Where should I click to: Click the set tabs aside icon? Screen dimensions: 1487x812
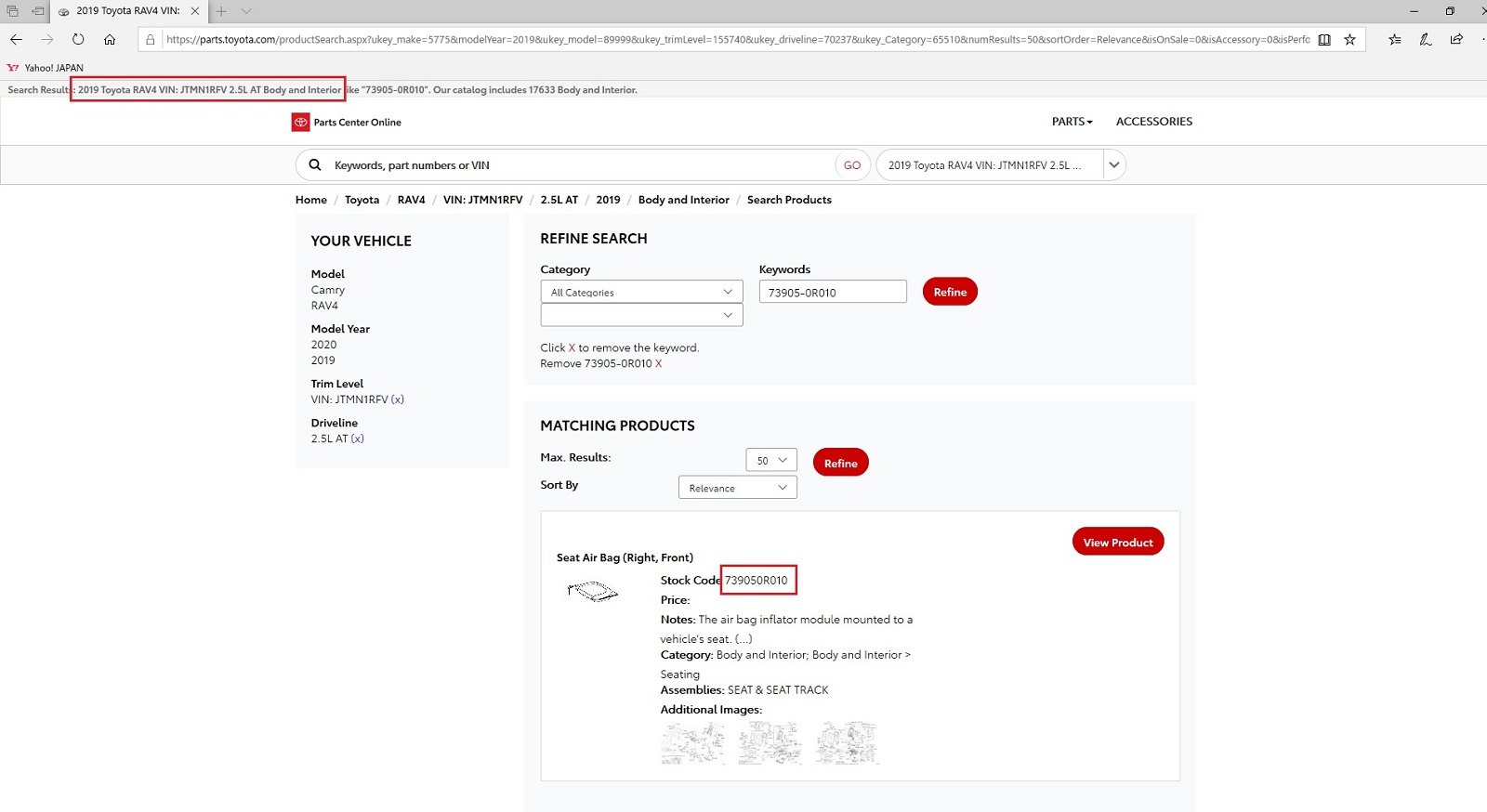pos(38,11)
